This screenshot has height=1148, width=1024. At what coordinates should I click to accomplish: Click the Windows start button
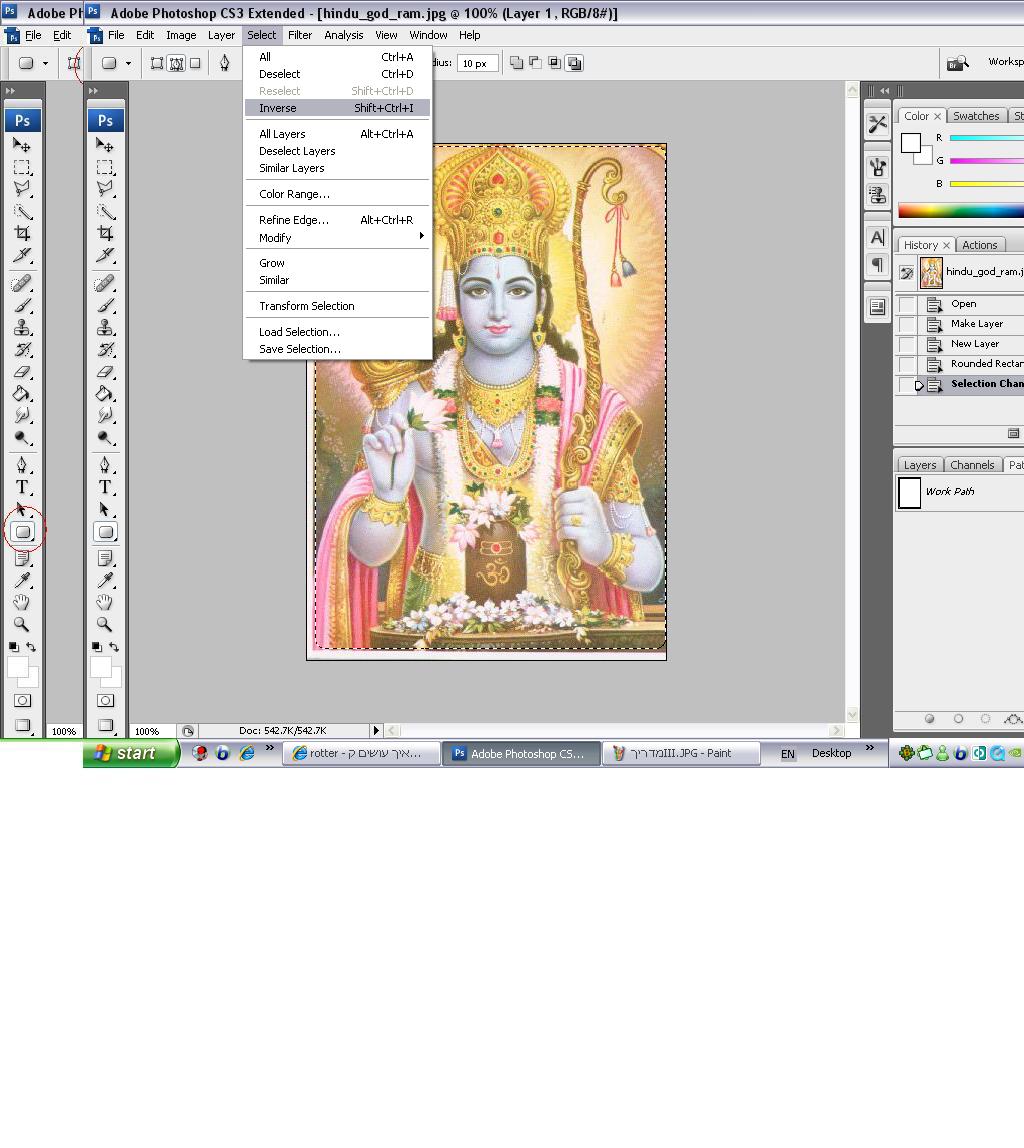pos(131,754)
